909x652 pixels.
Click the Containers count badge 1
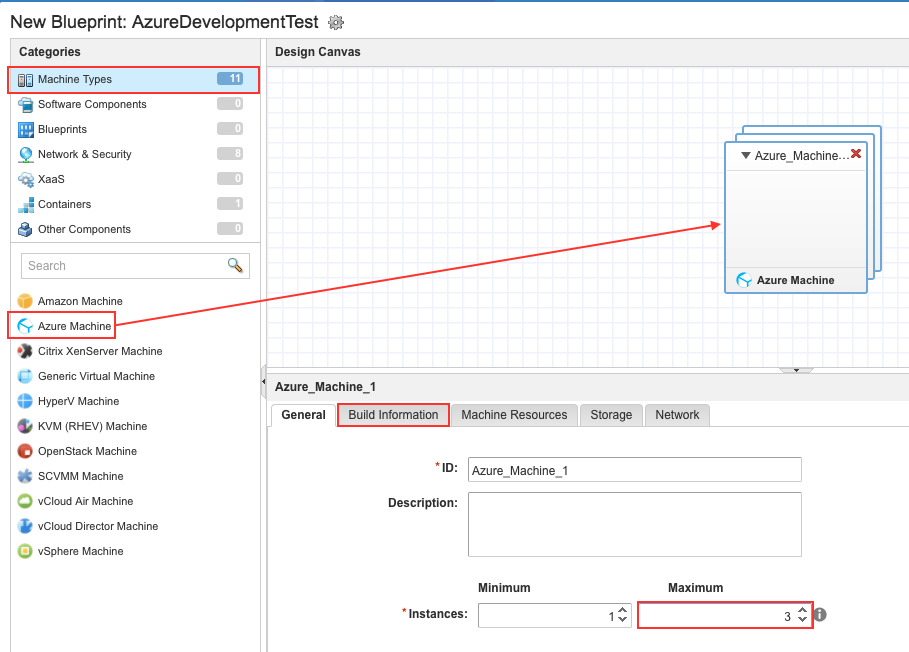tap(230, 203)
